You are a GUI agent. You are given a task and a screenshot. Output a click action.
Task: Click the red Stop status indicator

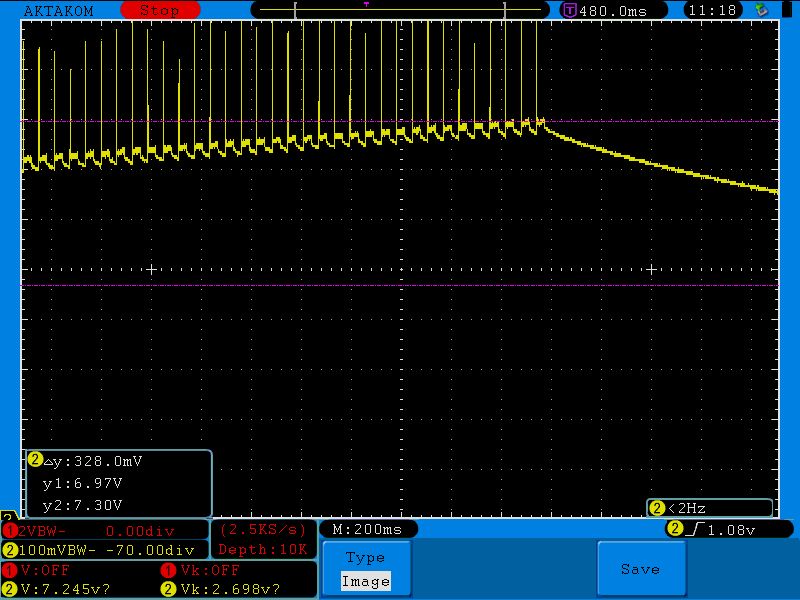[160, 10]
